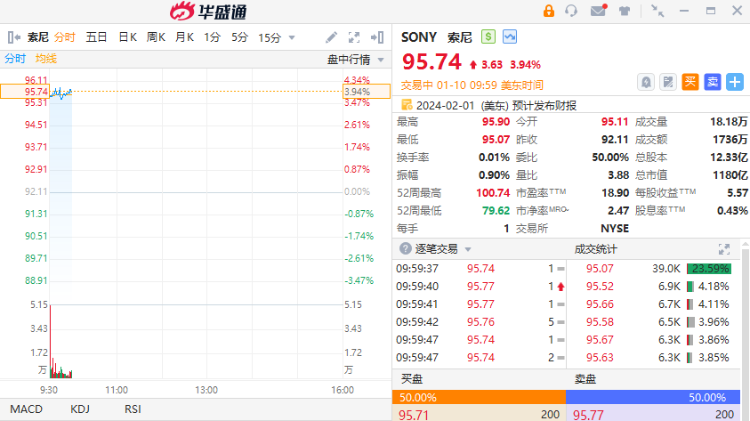Open the messages envelope icon
Viewport: 750px width, 421px height.
[598, 11]
